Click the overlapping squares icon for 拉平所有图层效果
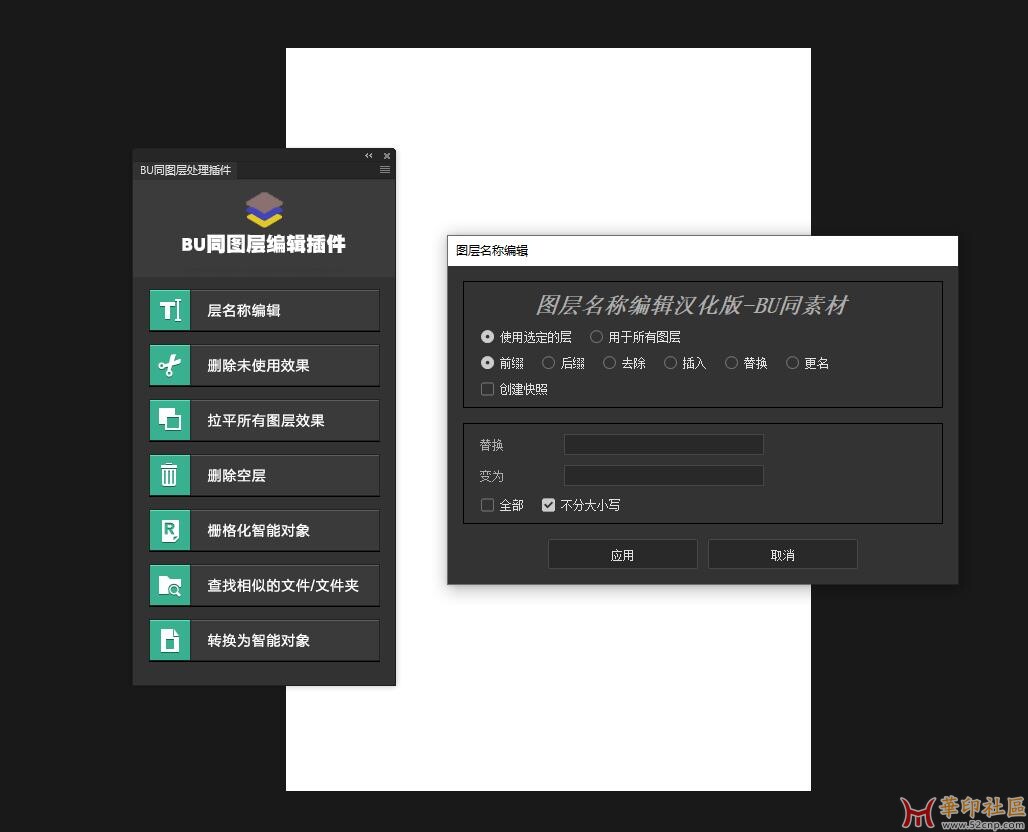 pos(170,420)
